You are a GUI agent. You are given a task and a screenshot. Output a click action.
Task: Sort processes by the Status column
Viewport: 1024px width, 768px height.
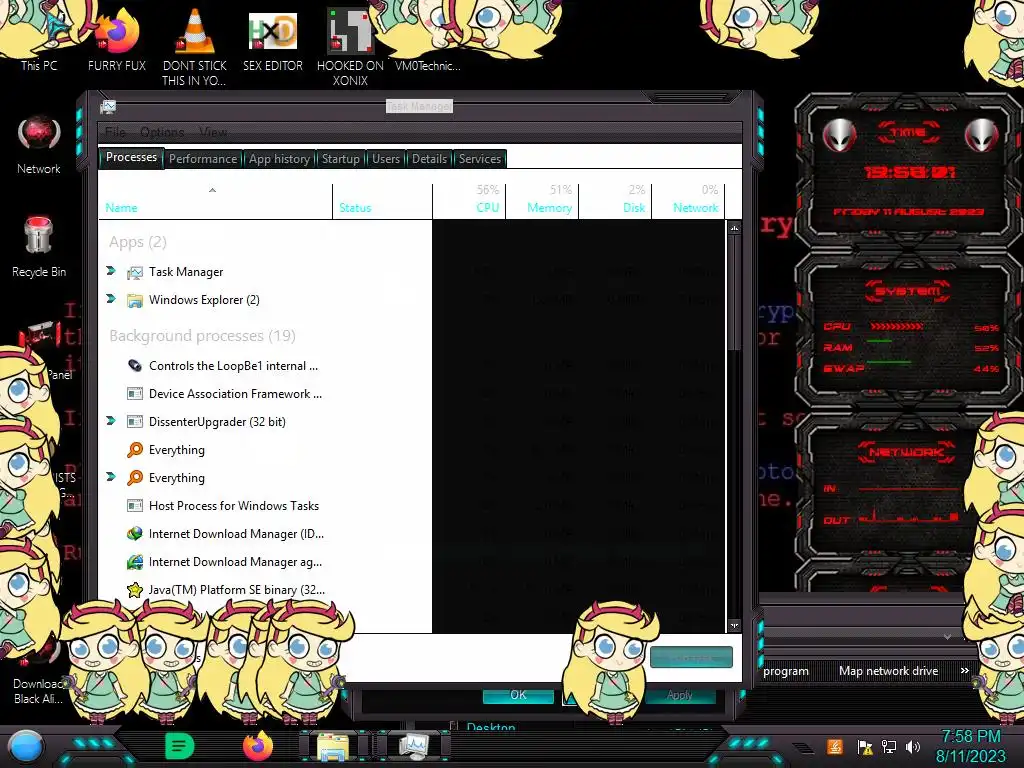pyautogui.click(x=383, y=200)
